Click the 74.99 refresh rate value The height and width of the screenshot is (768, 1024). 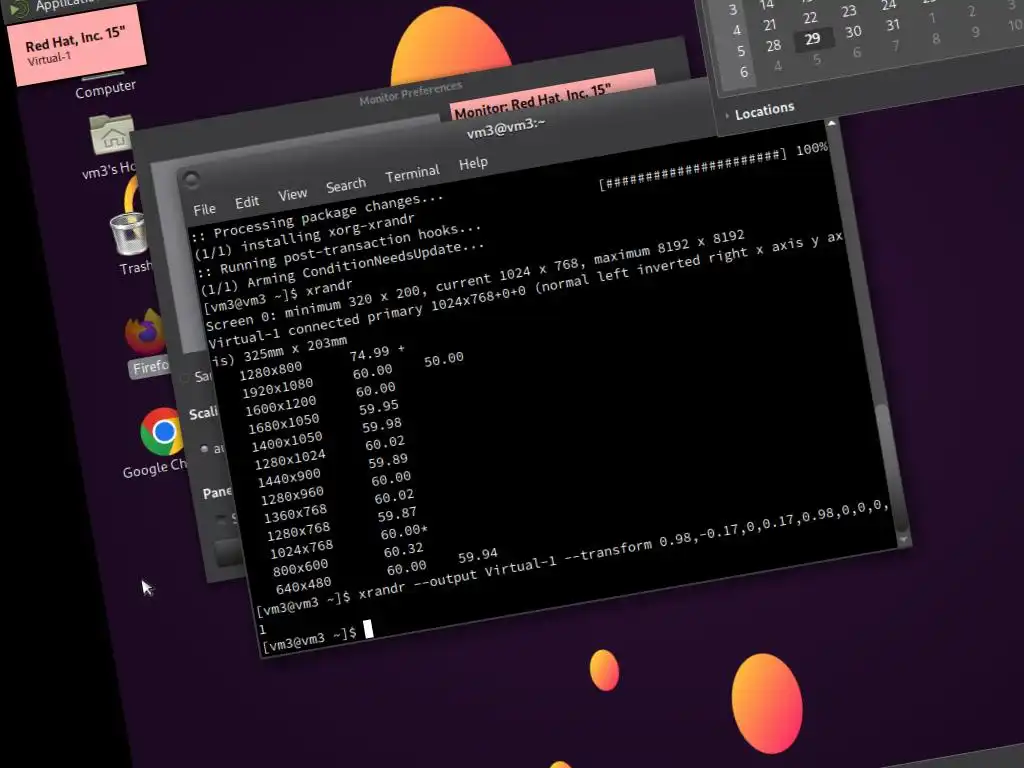tap(369, 353)
